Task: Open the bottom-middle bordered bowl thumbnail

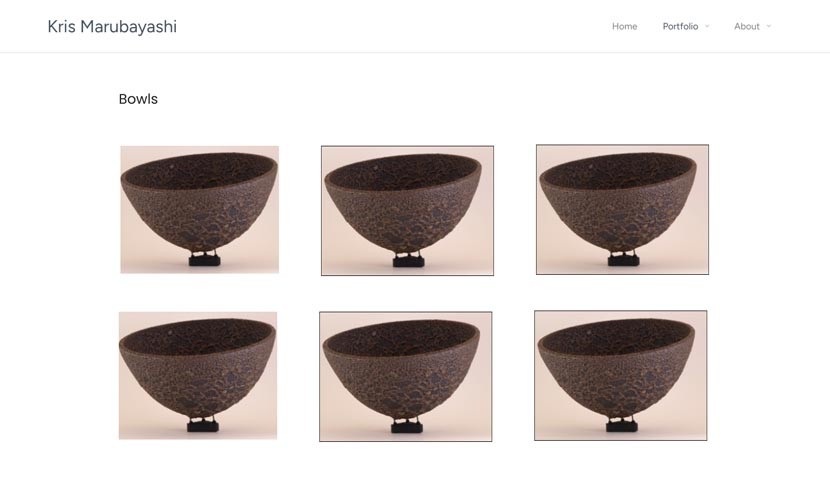Action: (405, 376)
